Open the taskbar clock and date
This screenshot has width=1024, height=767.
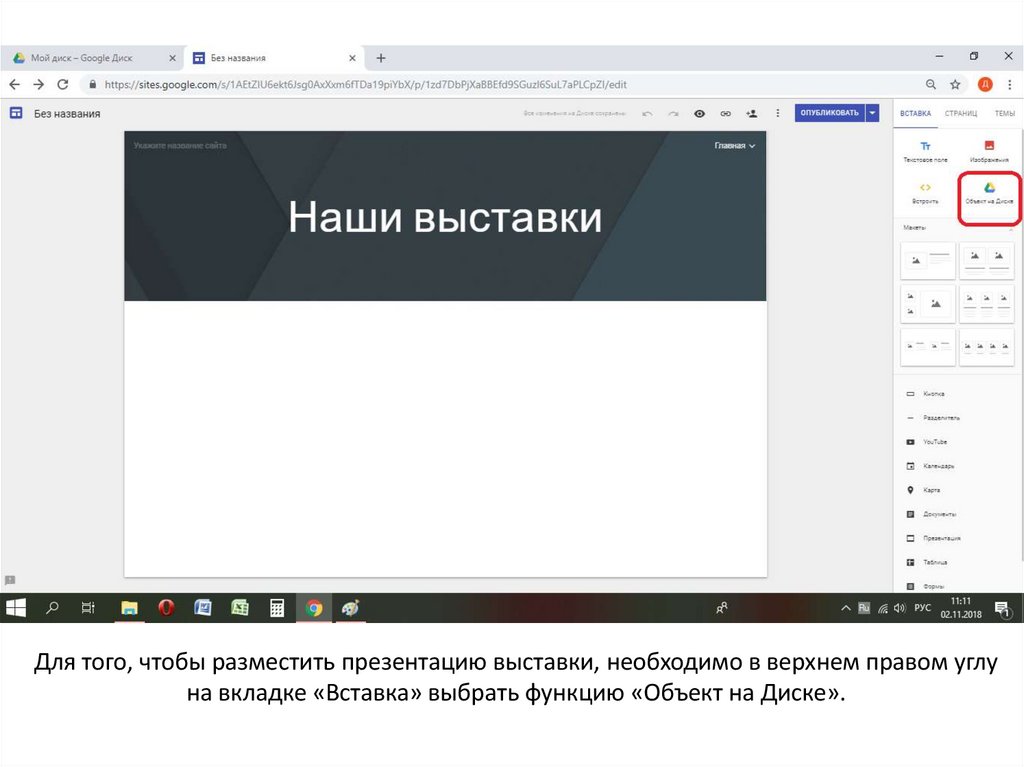tap(961, 608)
